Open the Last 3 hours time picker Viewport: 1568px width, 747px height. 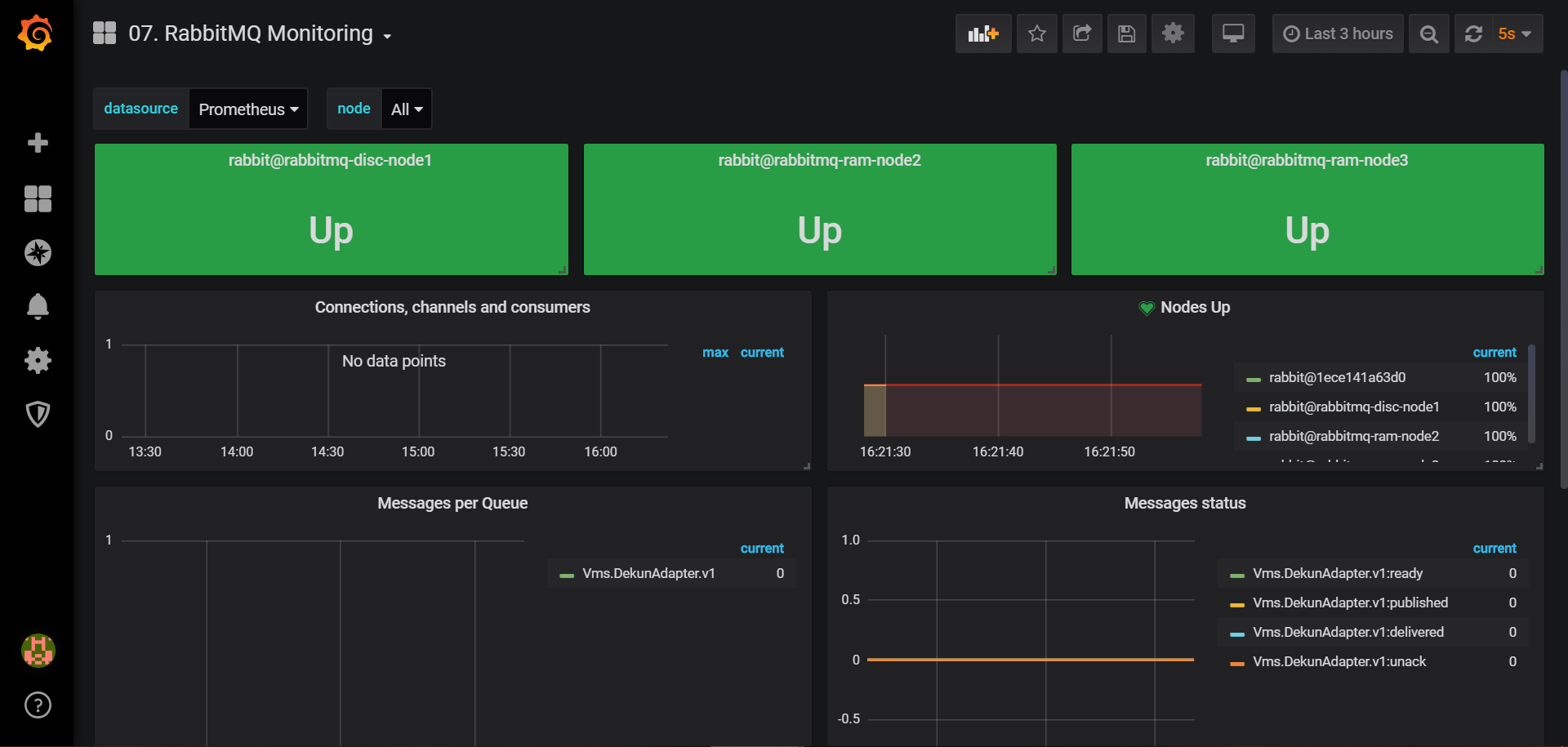(1338, 33)
